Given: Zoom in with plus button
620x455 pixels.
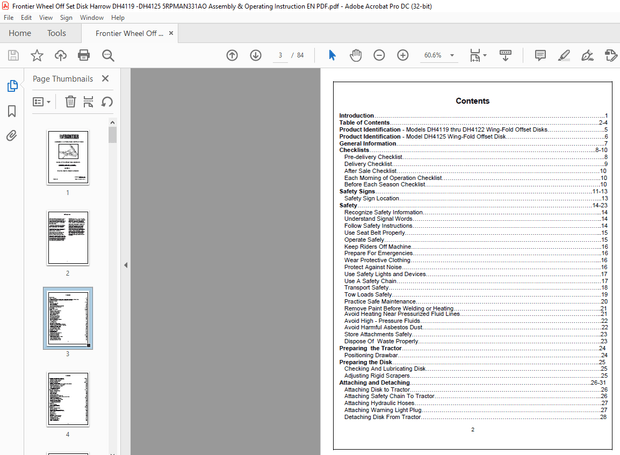Looking at the screenshot, I should coord(403,55).
